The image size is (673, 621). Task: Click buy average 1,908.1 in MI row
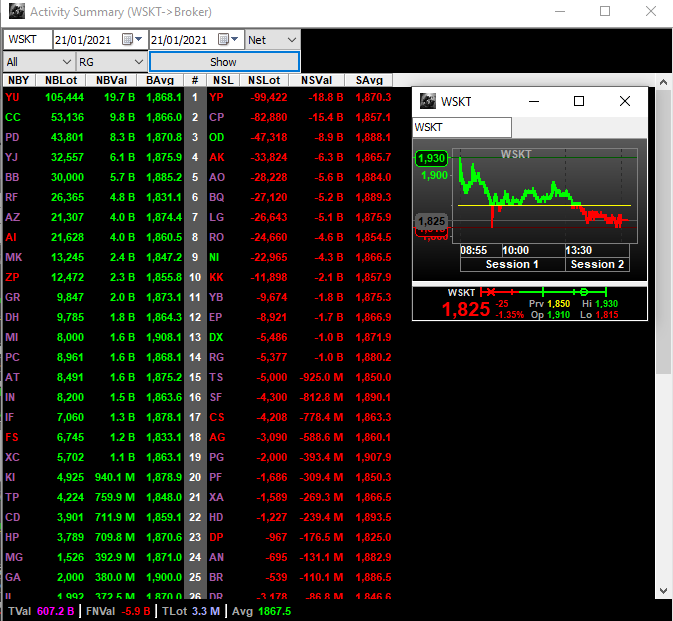[164, 337]
